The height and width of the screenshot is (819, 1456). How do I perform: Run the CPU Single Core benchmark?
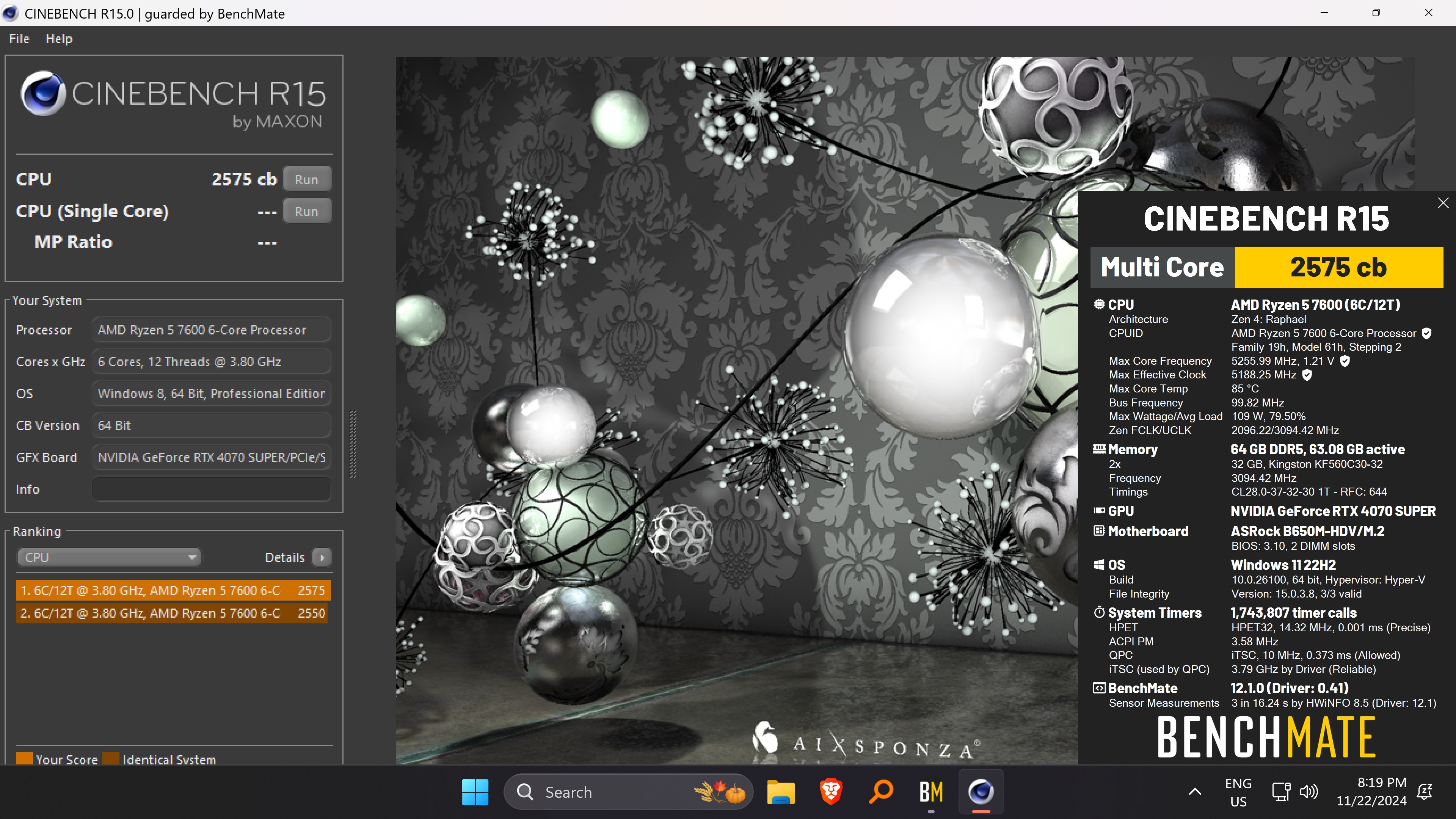[x=307, y=212]
